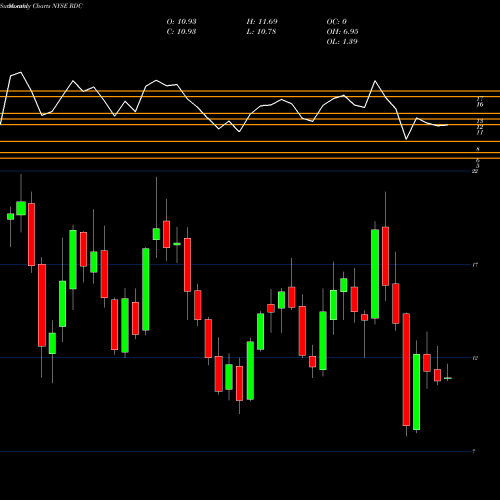Select the 'OH: 6.95' reading
500x500 pixels.
click(x=342, y=32)
